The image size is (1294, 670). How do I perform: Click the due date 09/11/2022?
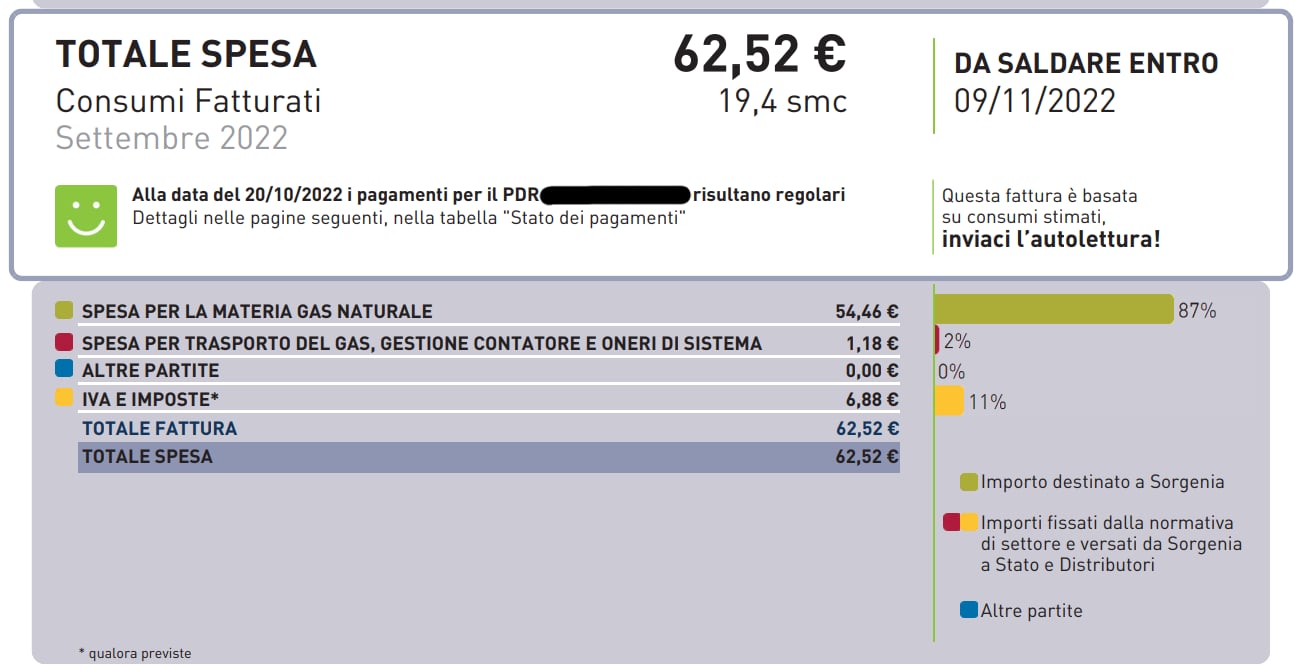(x=1034, y=101)
